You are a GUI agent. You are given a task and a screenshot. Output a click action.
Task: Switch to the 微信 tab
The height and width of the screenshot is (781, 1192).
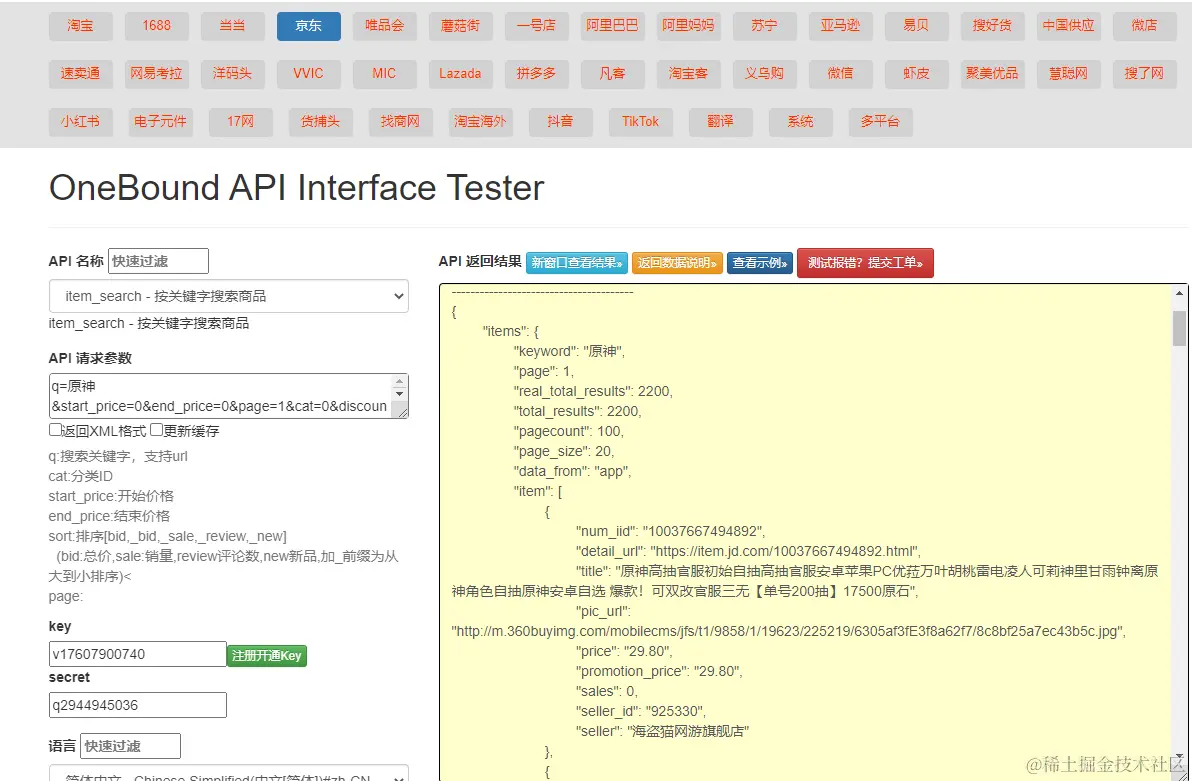(841, 74)
